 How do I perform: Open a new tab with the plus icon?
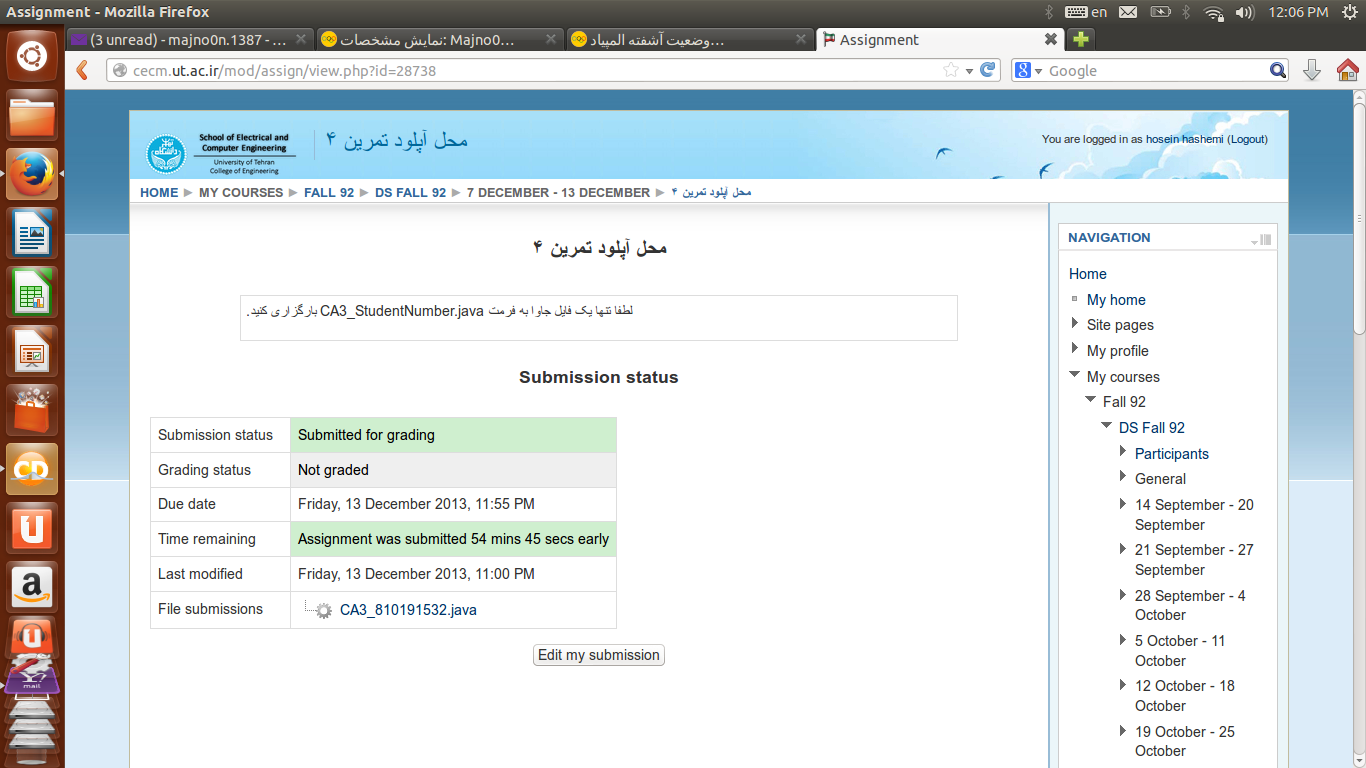(x=1080, y=40)
